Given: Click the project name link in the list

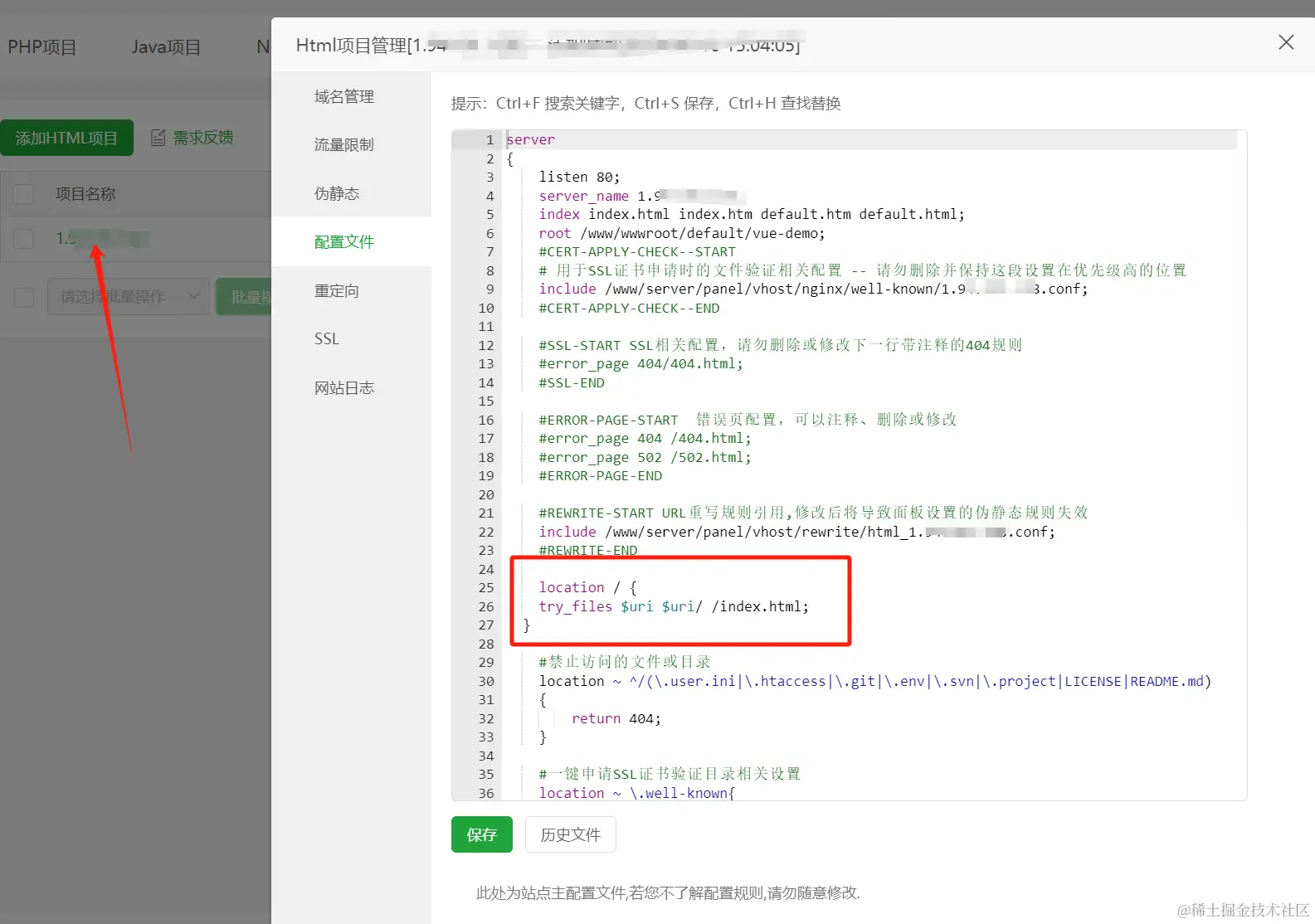Looking at the screenshot, I should (x=102, y=239).
